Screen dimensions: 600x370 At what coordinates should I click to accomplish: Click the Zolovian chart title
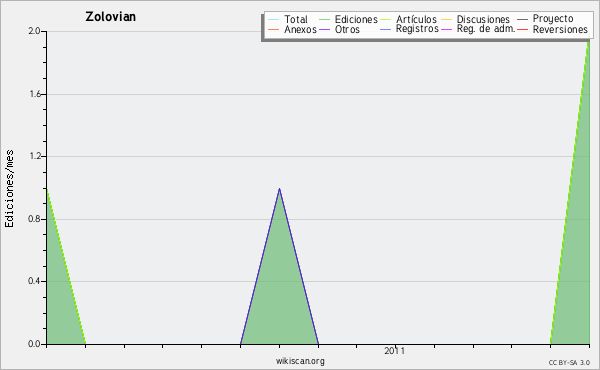[111, 17]
